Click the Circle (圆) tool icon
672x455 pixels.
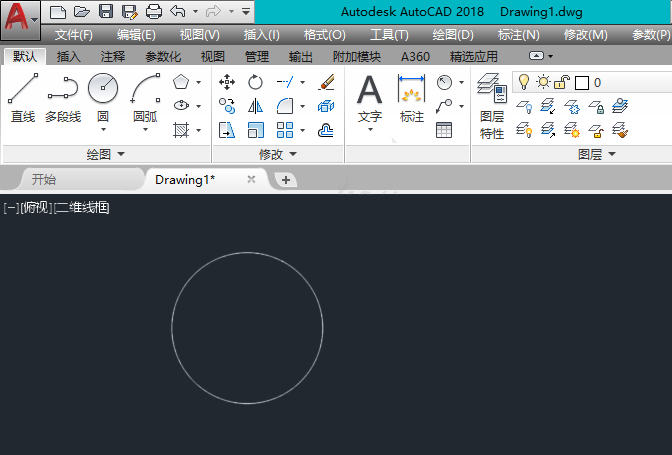[x=103, y=89]
